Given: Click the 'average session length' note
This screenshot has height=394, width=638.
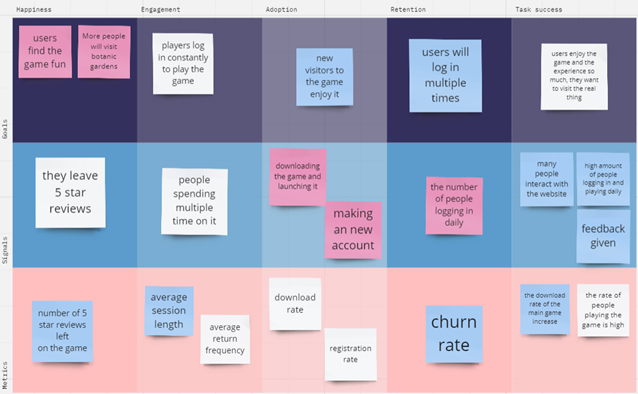Looking at the screenshot, I should [169, 311].
